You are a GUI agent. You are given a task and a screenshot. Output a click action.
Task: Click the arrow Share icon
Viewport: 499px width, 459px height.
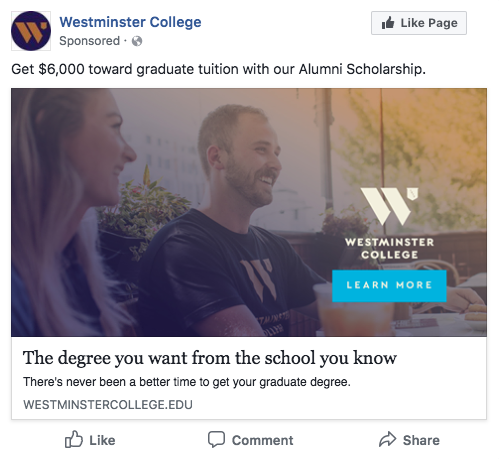point(388,439)
